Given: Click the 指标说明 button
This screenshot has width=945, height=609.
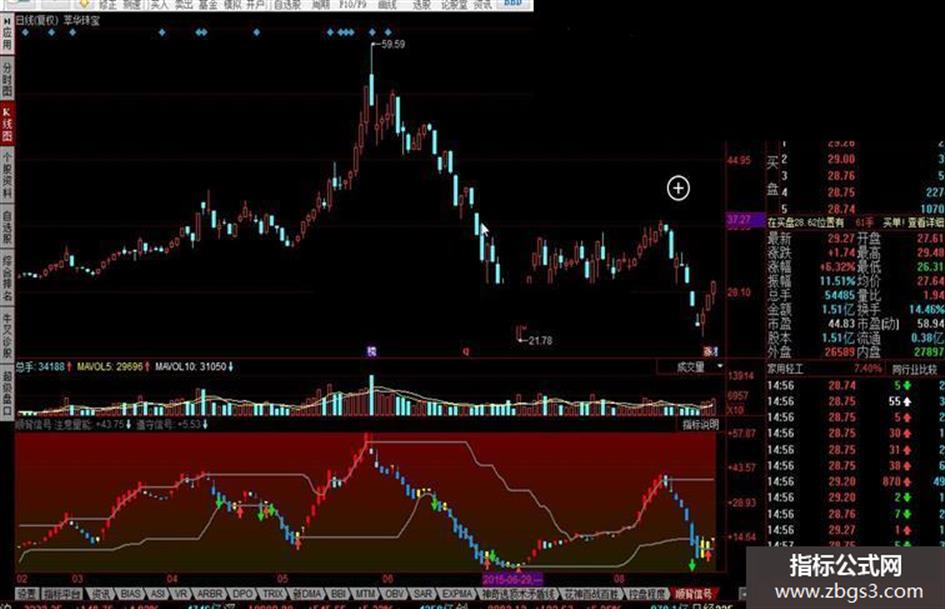Looking at the screenshot, I should (701, 424).
